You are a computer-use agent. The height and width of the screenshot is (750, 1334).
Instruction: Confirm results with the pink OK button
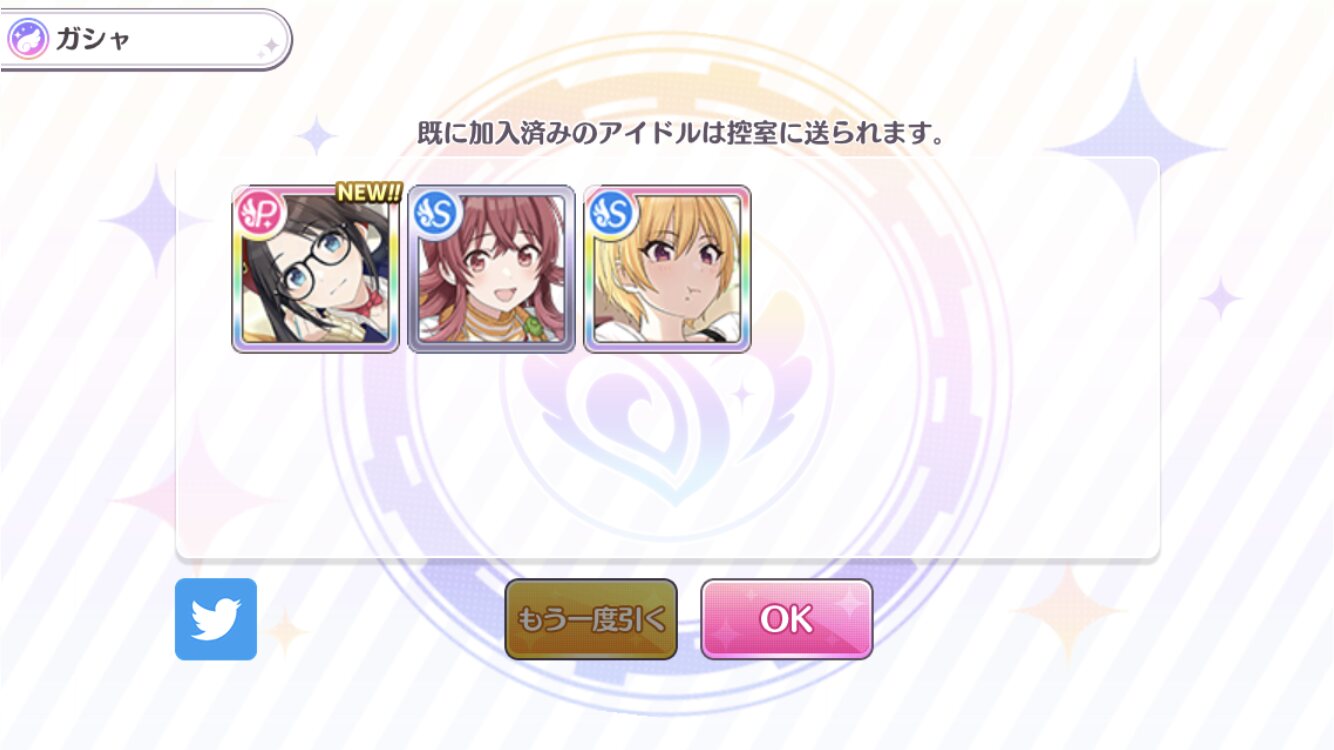[787, 619]
